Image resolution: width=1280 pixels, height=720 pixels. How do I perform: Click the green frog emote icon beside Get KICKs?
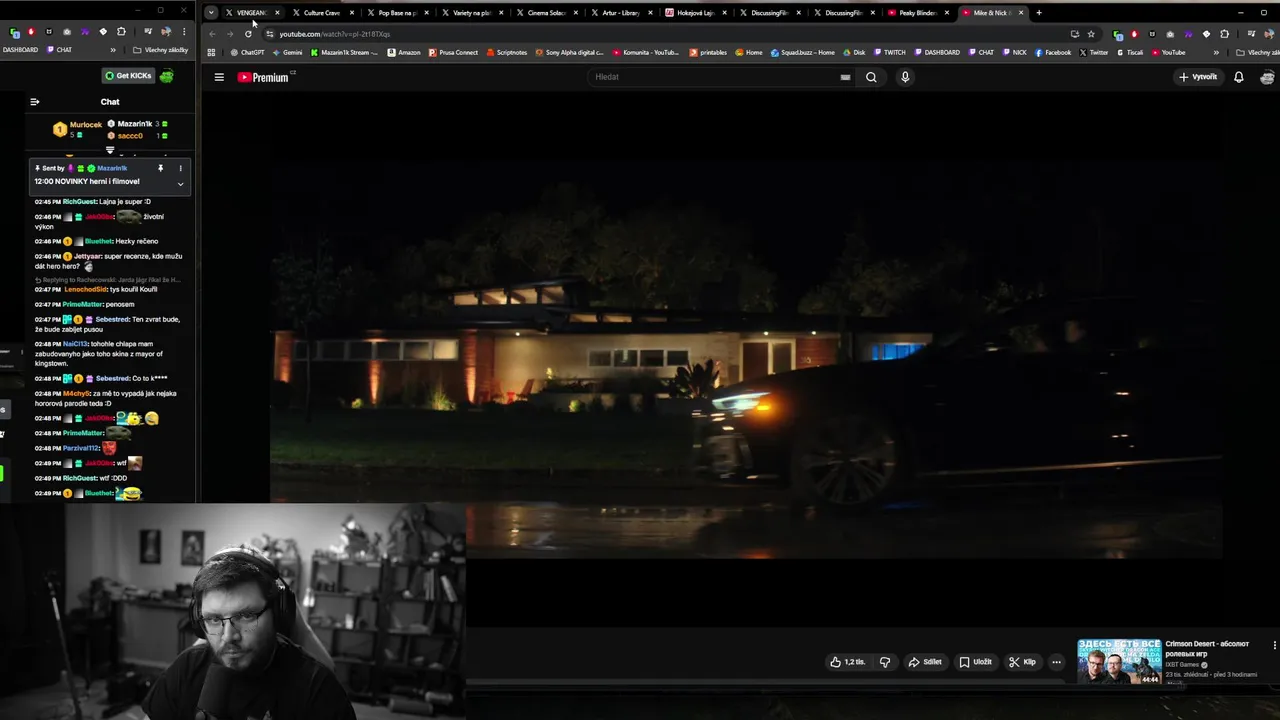coord(166,76)
